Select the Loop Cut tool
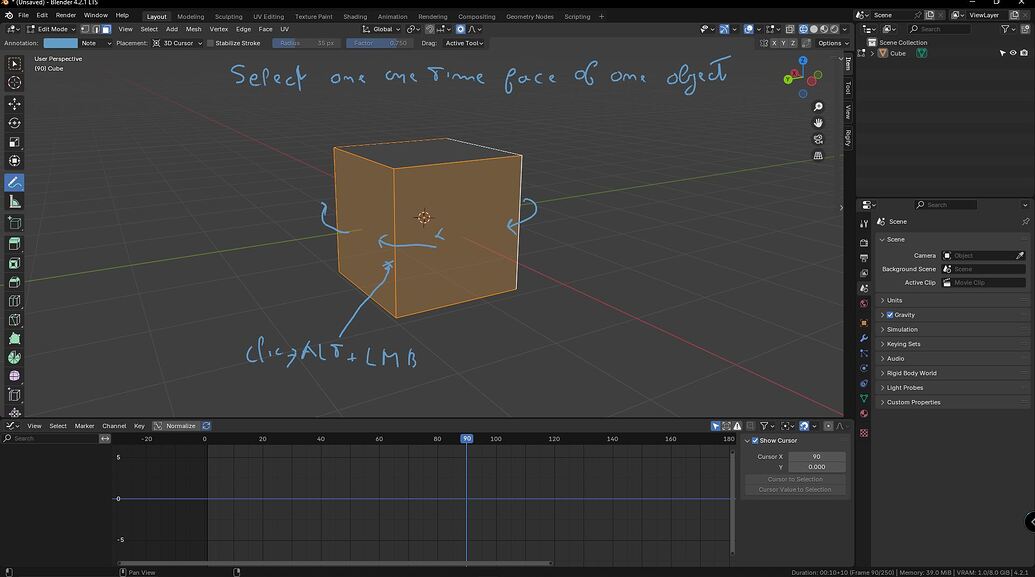Image resolution: width=1035 pixels, height=577 pixels. (14, 301)
